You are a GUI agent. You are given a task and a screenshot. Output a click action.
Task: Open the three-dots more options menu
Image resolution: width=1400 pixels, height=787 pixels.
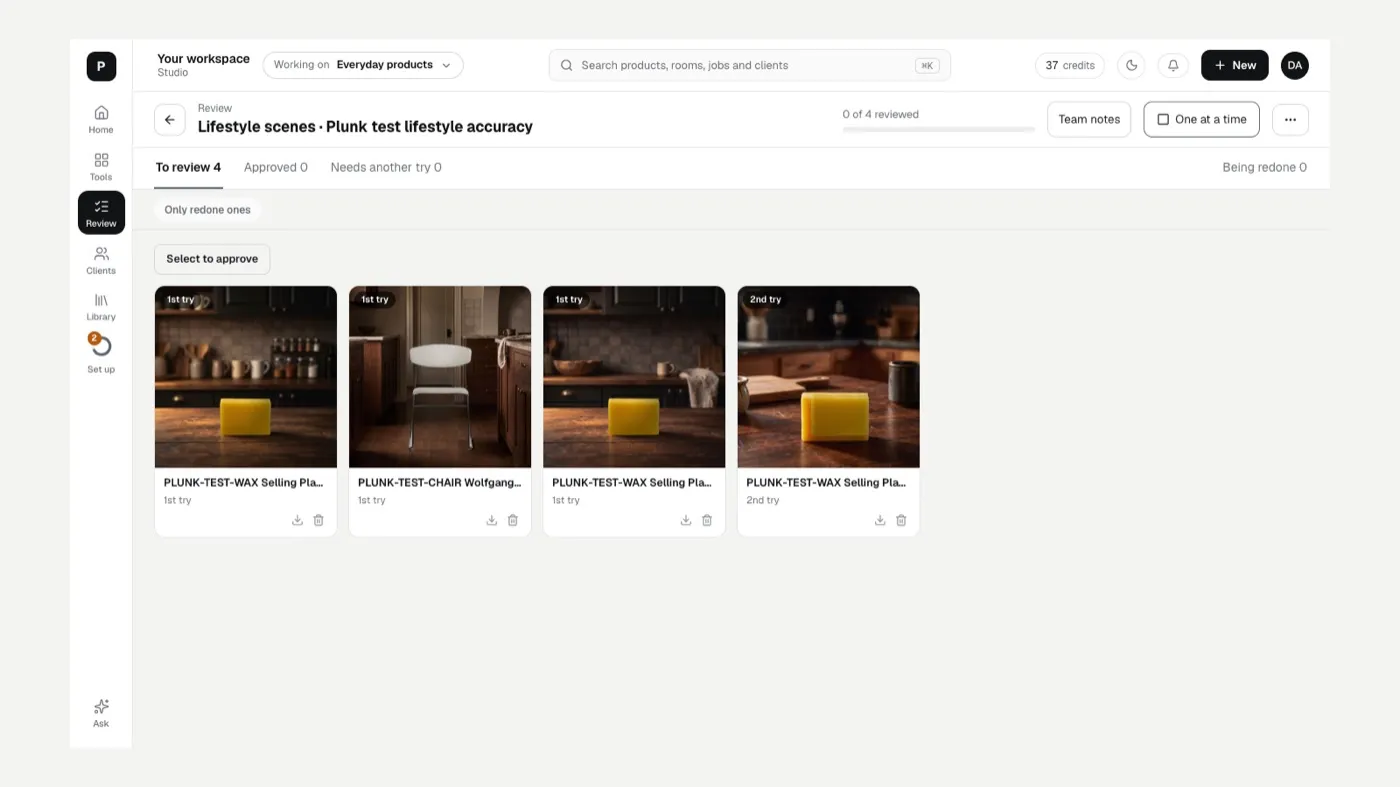(x=1290, y=119)
